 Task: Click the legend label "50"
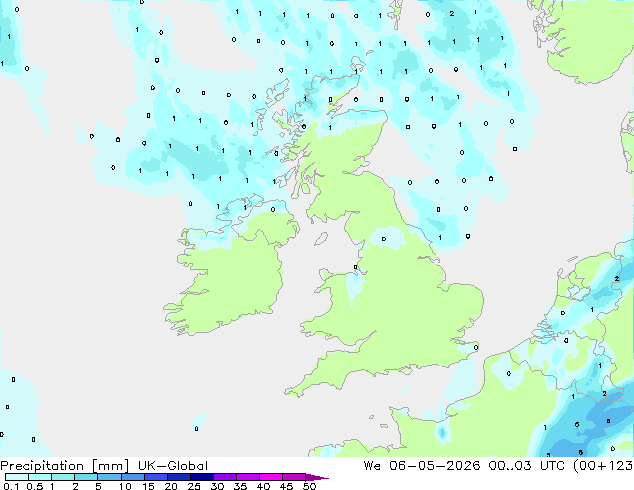click(x=309, y=486)
